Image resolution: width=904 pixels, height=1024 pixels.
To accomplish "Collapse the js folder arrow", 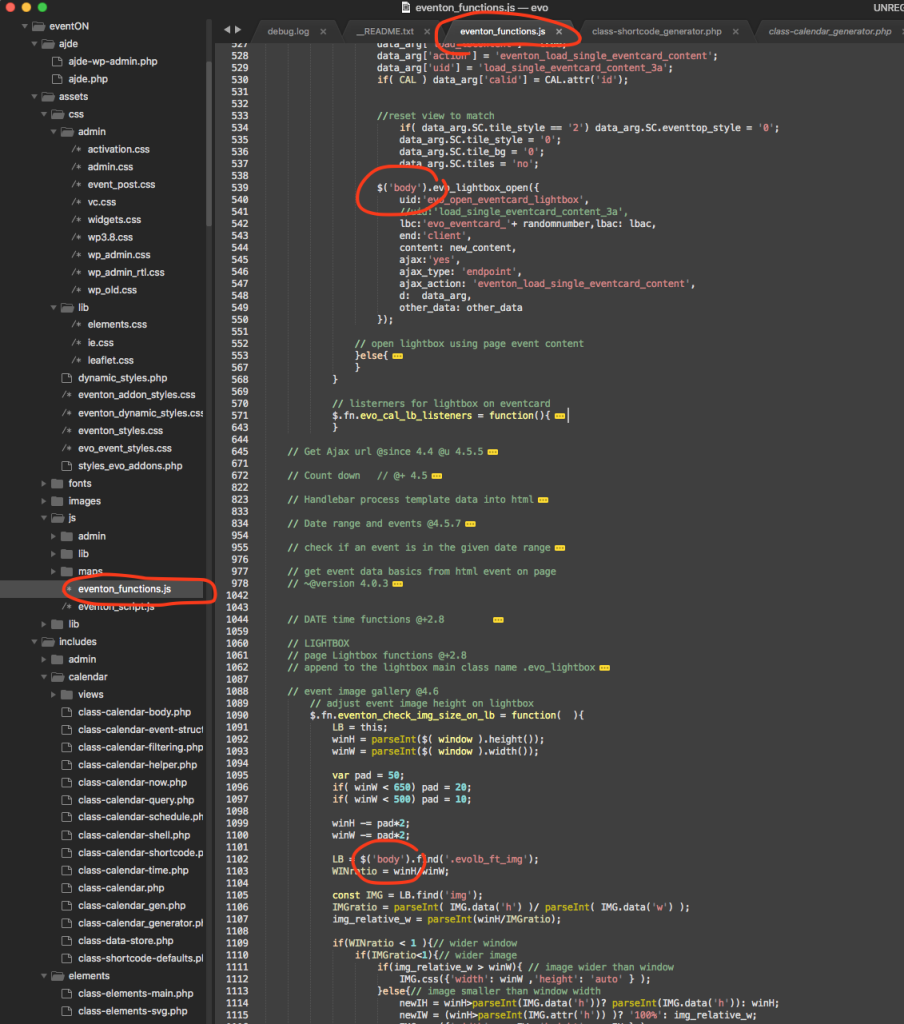I will (x=44, y=518).
